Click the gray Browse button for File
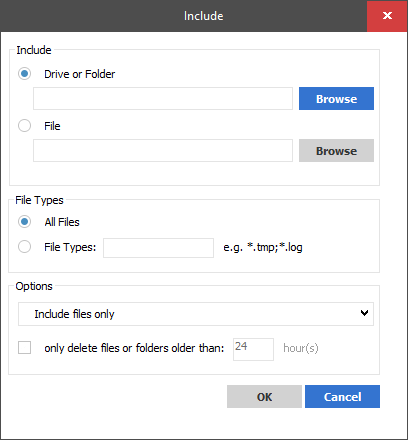The image size is (408, 440). (336, 151)
